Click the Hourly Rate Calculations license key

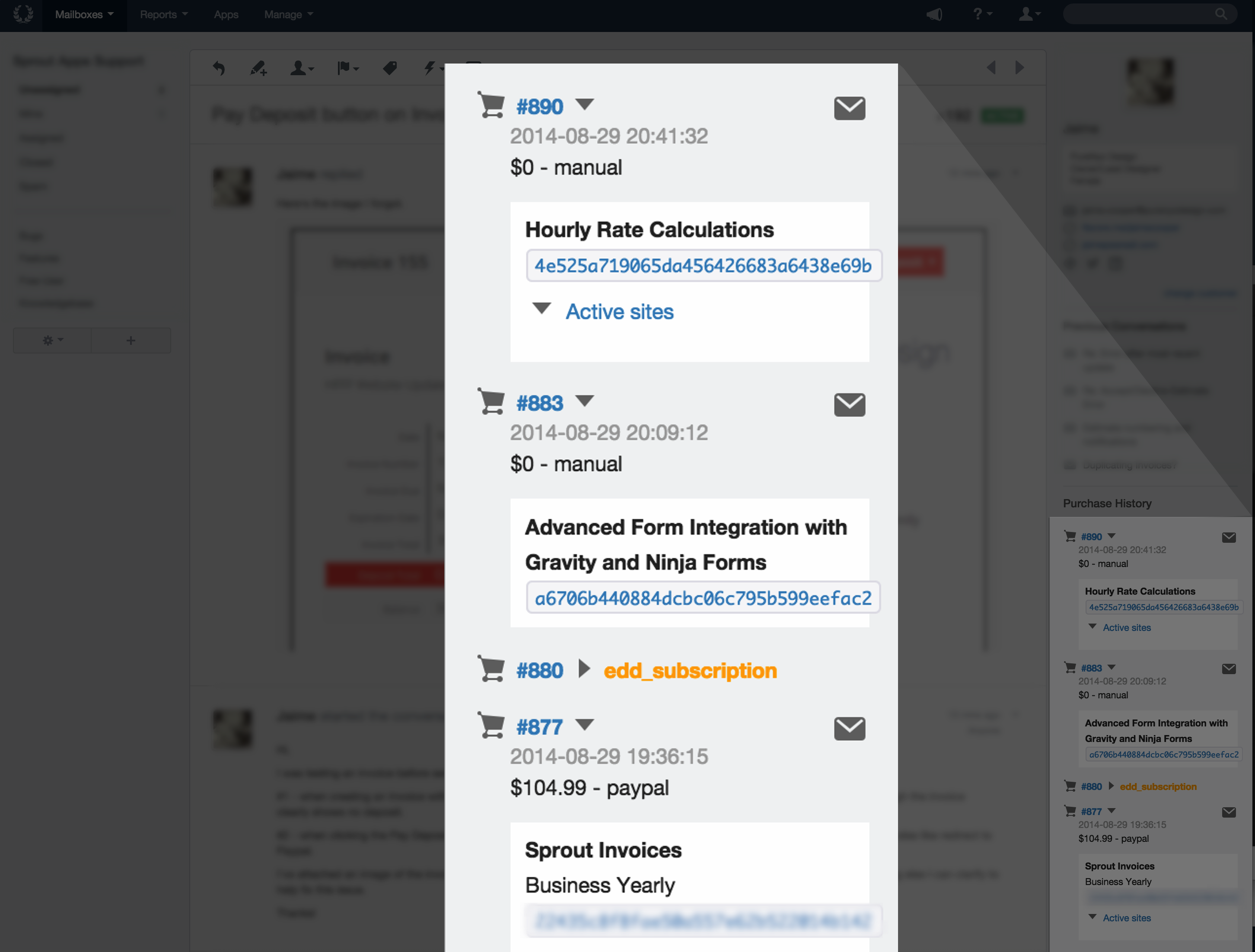[703, 265]
